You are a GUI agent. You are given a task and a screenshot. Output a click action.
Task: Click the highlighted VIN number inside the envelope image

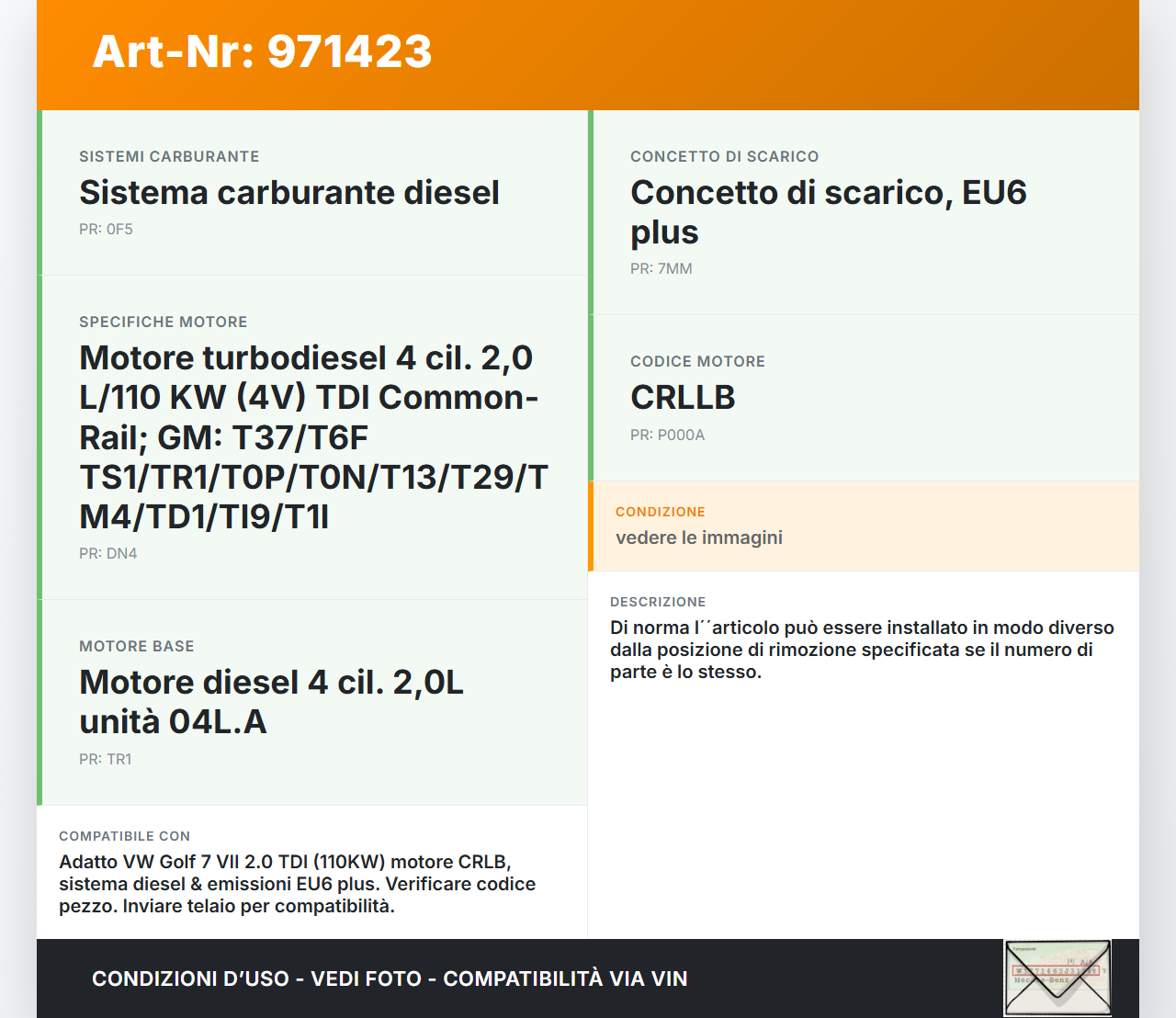coord(1057,969)
